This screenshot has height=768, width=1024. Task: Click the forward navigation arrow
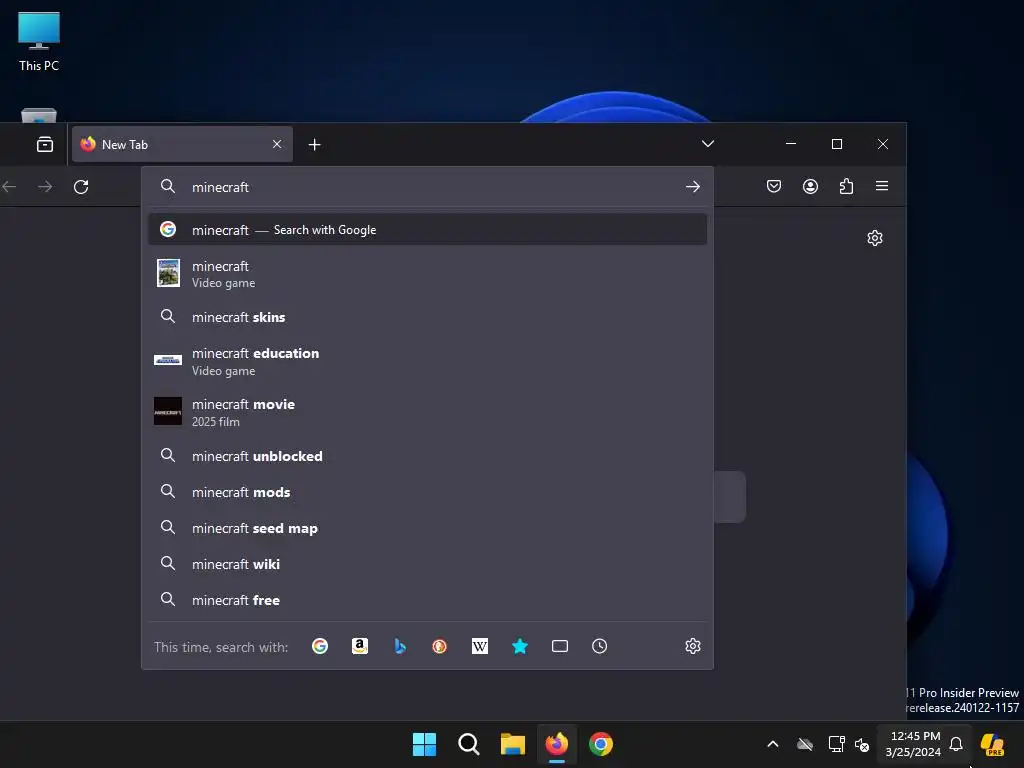[x=44, y=187]
